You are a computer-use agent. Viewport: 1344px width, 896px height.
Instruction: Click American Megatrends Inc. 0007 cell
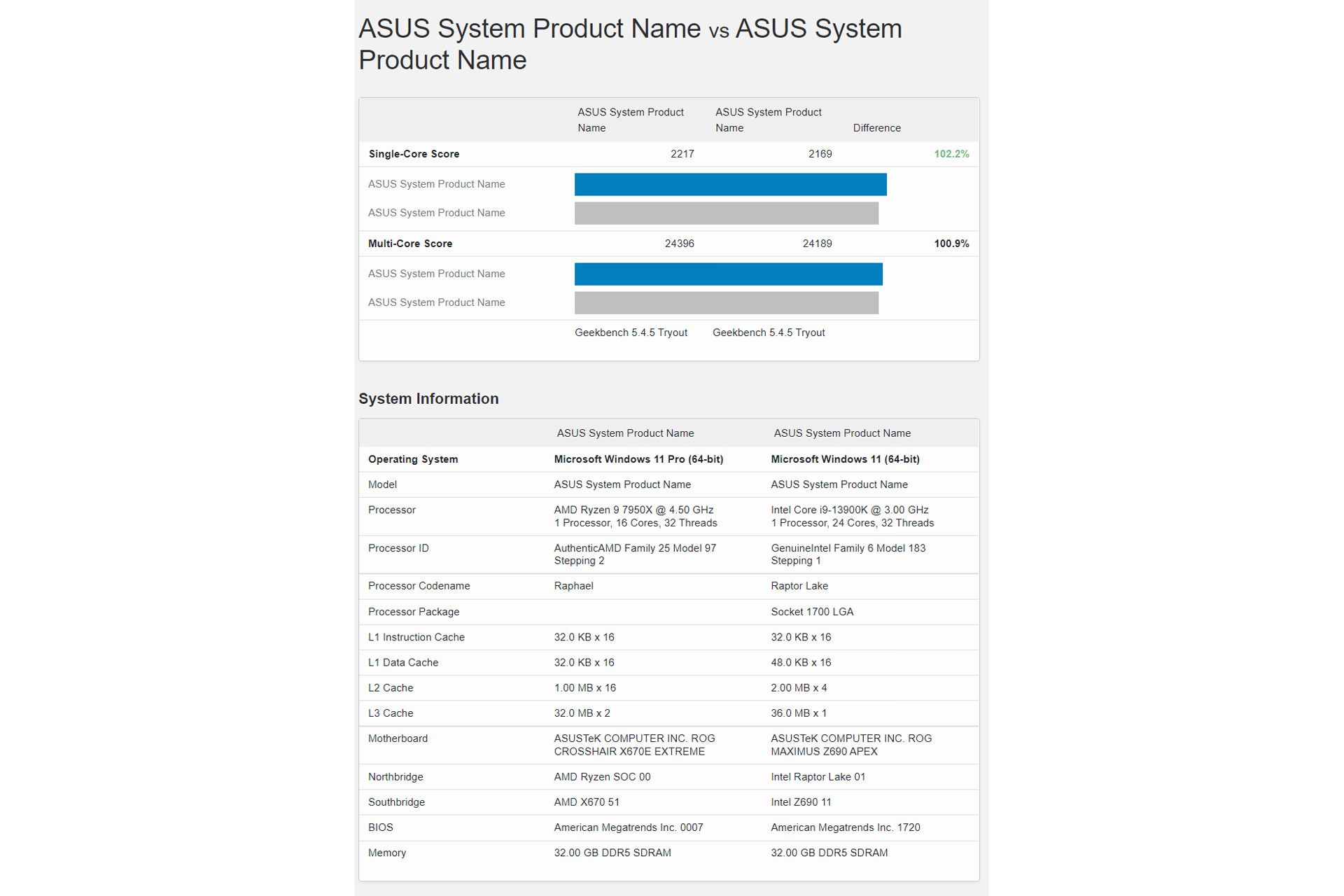(628, 827)
